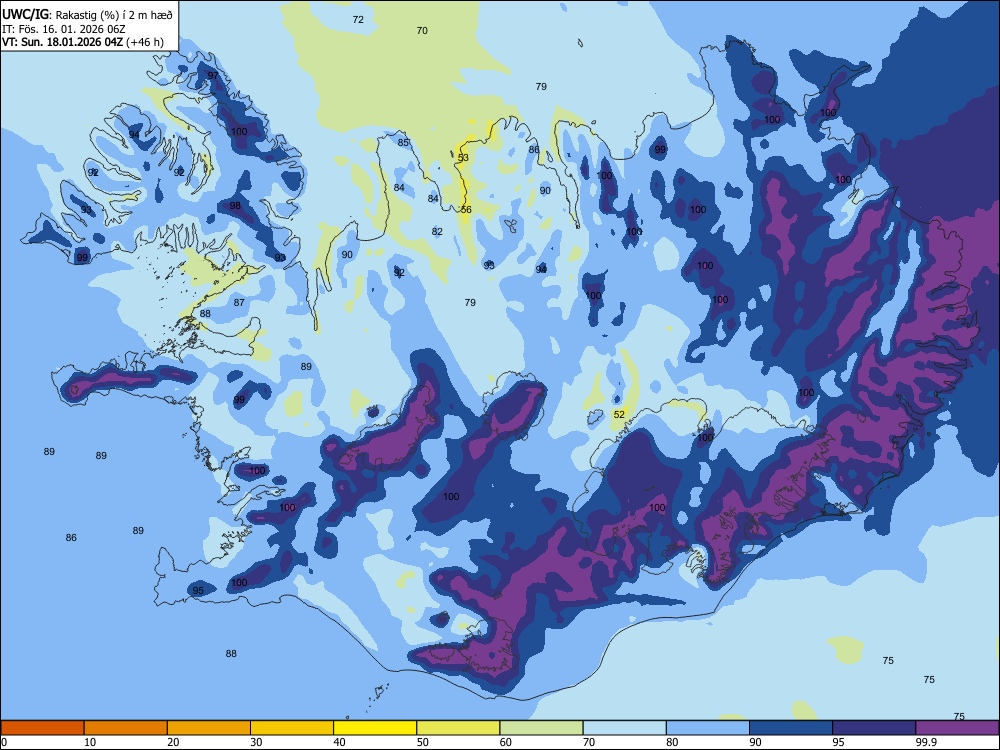The height and width of the screenshot is (750, 1000).
Task: Click the 'VT: Sun. 18.01.2026 04Z (+46 h)' line
Action: click(83, 43)
